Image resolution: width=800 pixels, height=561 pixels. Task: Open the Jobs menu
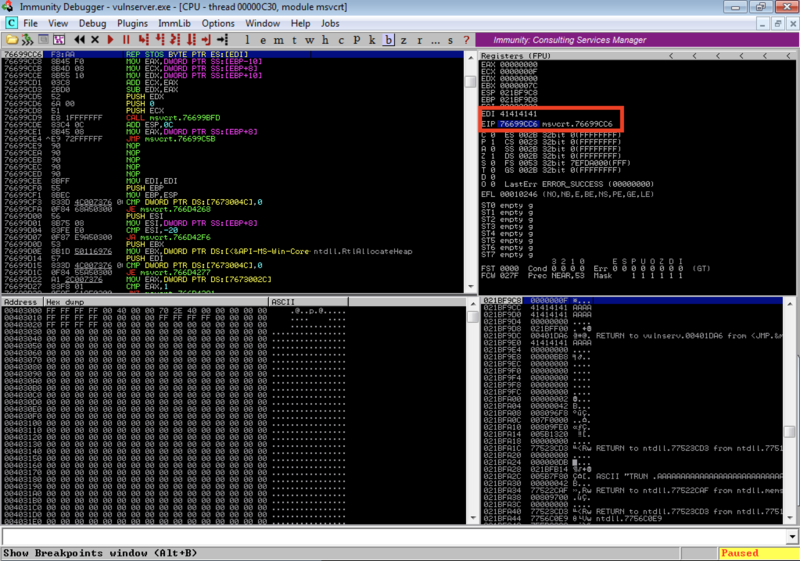point(330,23)
